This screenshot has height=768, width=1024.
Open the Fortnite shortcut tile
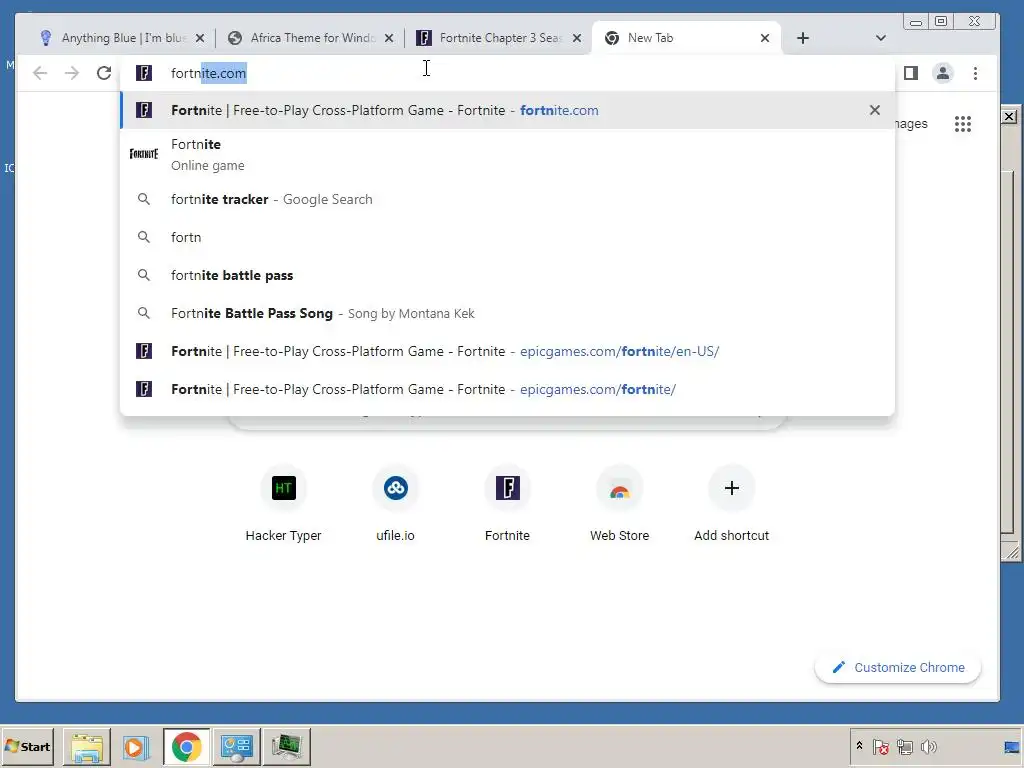tap(507, 504)
